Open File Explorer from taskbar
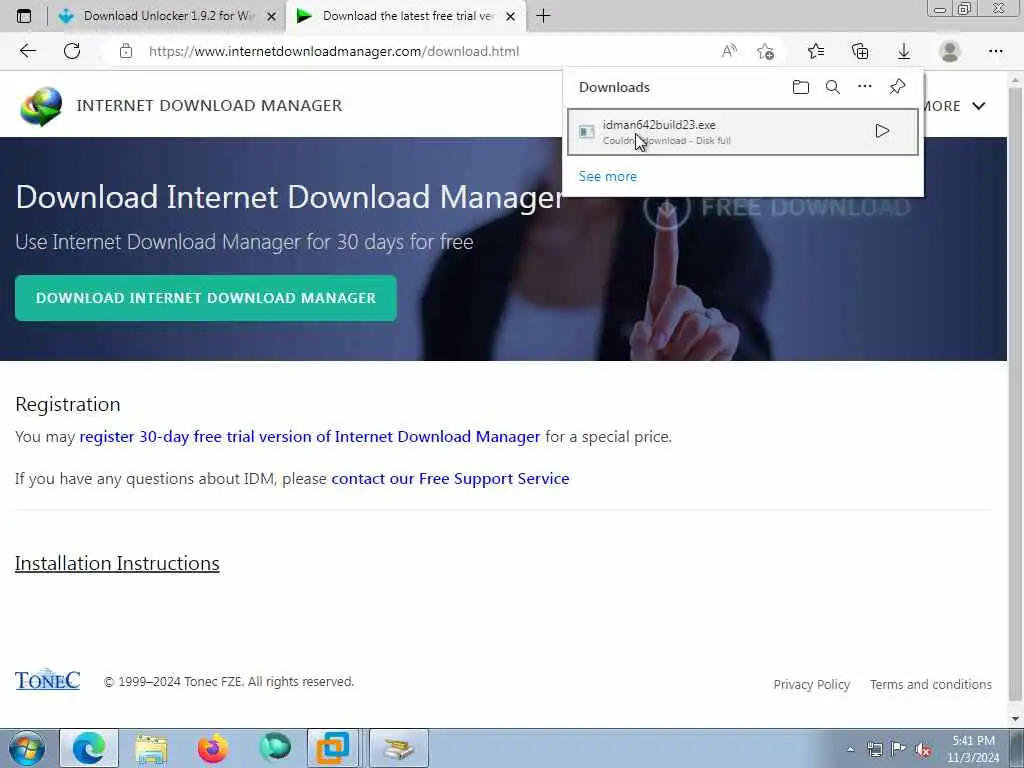Screen dimensions: 1024x768 point(152,748)
